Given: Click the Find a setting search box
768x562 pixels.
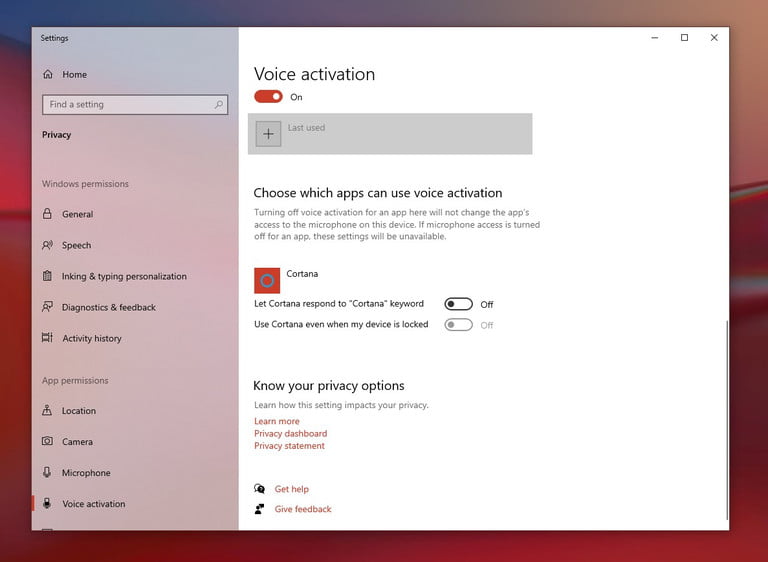Looking at the screenshot, I should click(128, 104).
